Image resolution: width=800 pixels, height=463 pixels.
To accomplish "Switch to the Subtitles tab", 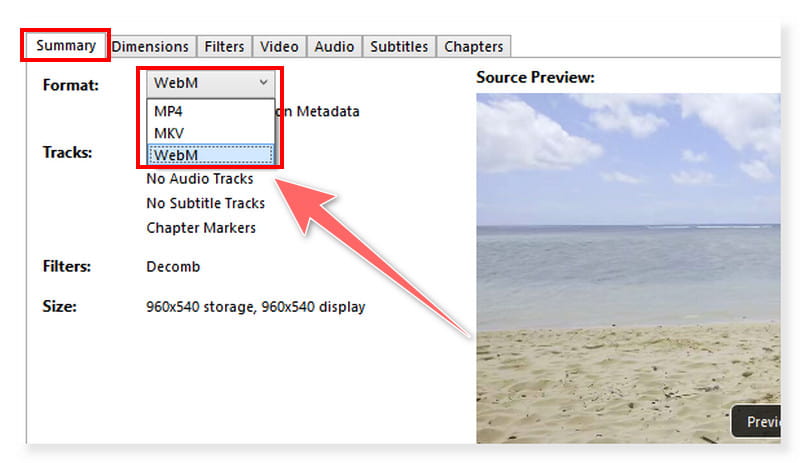I will click(x=399, y=46).
